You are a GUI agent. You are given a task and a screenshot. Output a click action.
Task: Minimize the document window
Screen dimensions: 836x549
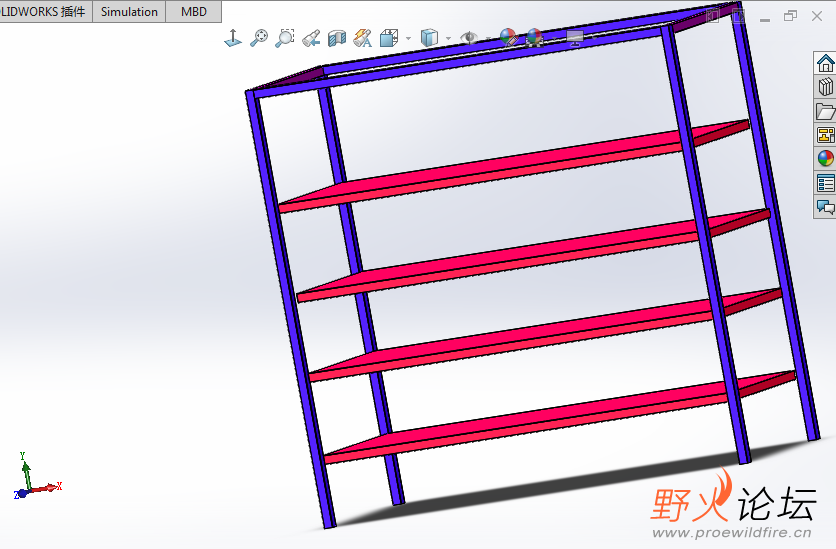765,19
